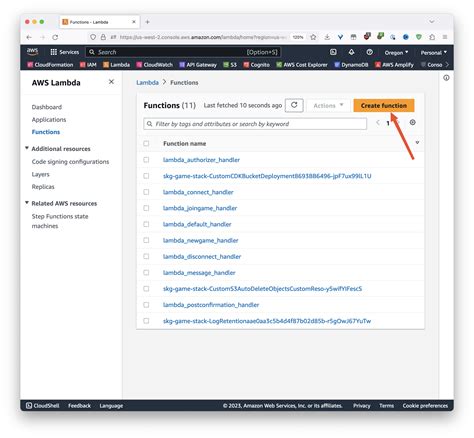Open lambda_postconfirmation_handler function link
The image size is (474, 438).
point(211,305)
